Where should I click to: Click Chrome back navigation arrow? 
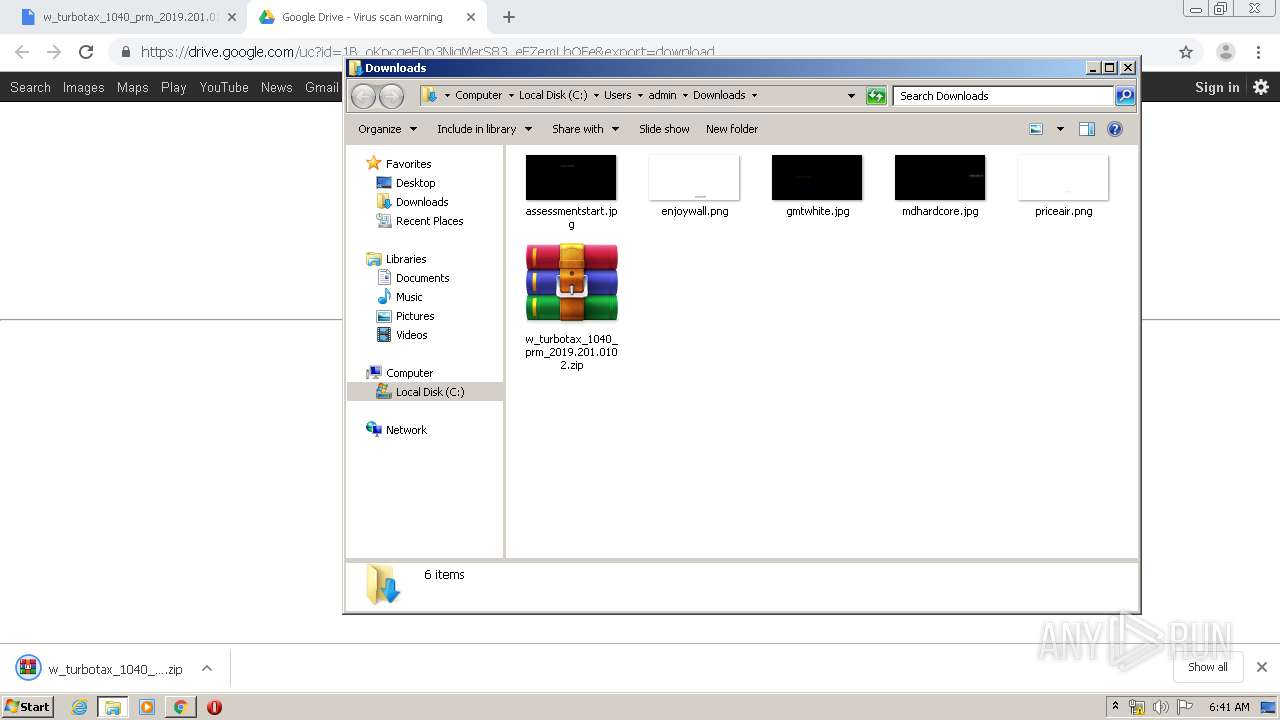[22, 52]
